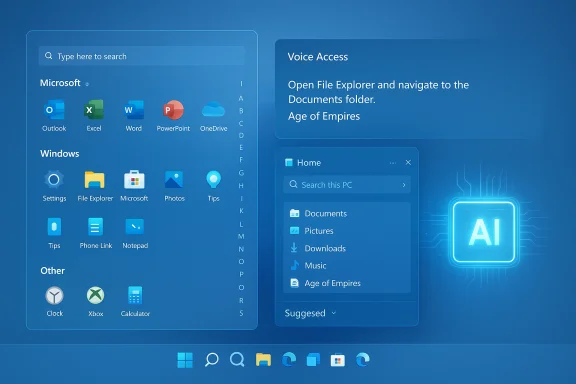This screenshot has height=384, width=576.
Task: Open the Tips tile beside Phone Link
Action: pos(54,233)
